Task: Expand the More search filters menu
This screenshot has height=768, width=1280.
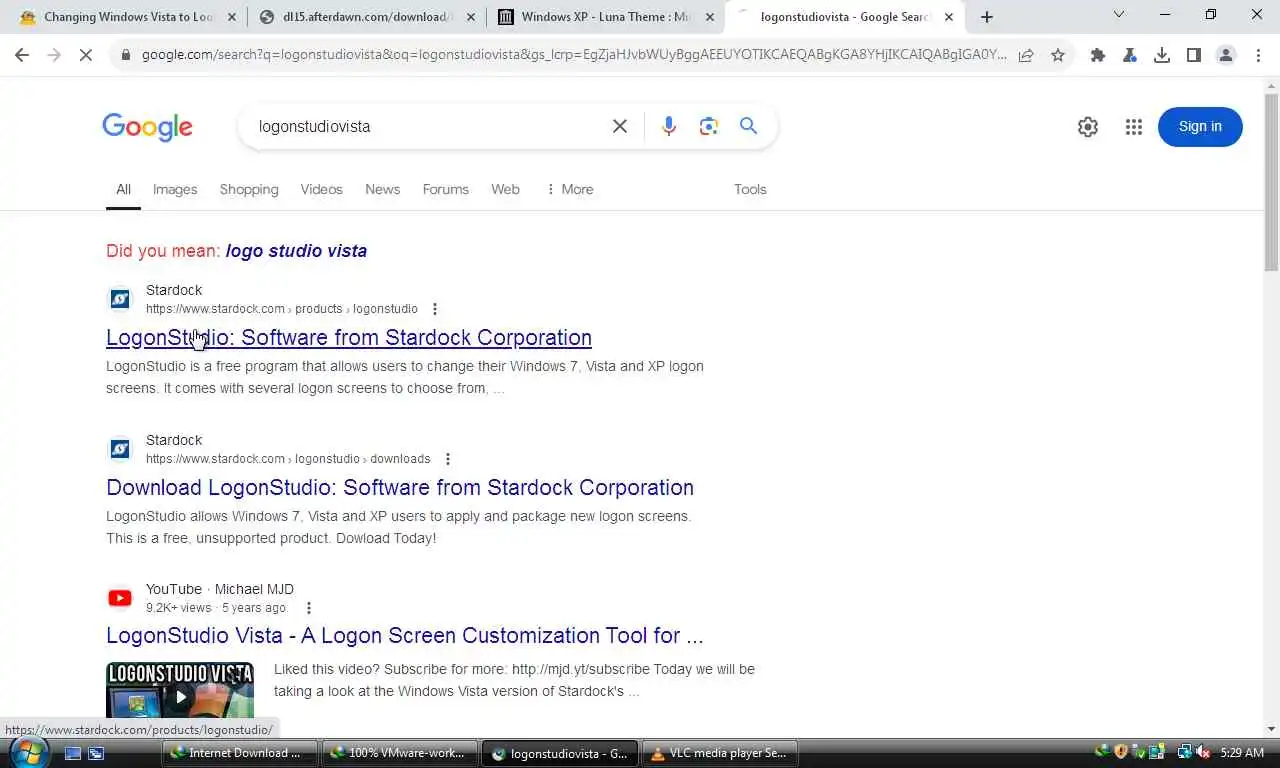Action: [x=570, y=189]
